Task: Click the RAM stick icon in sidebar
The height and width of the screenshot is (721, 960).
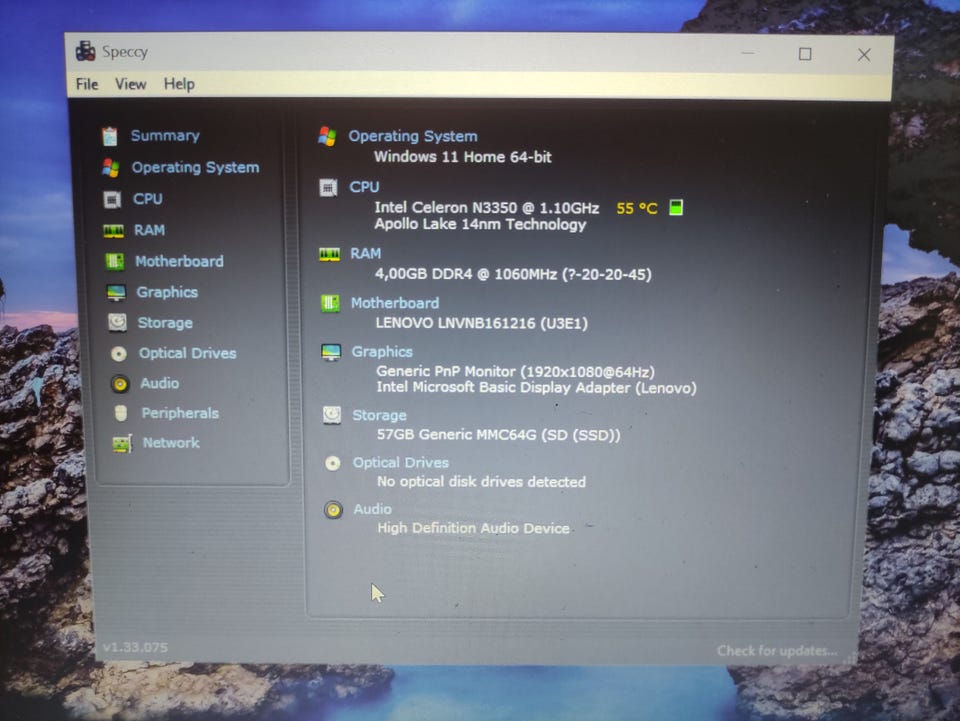Action: click(x=114, y=231)
